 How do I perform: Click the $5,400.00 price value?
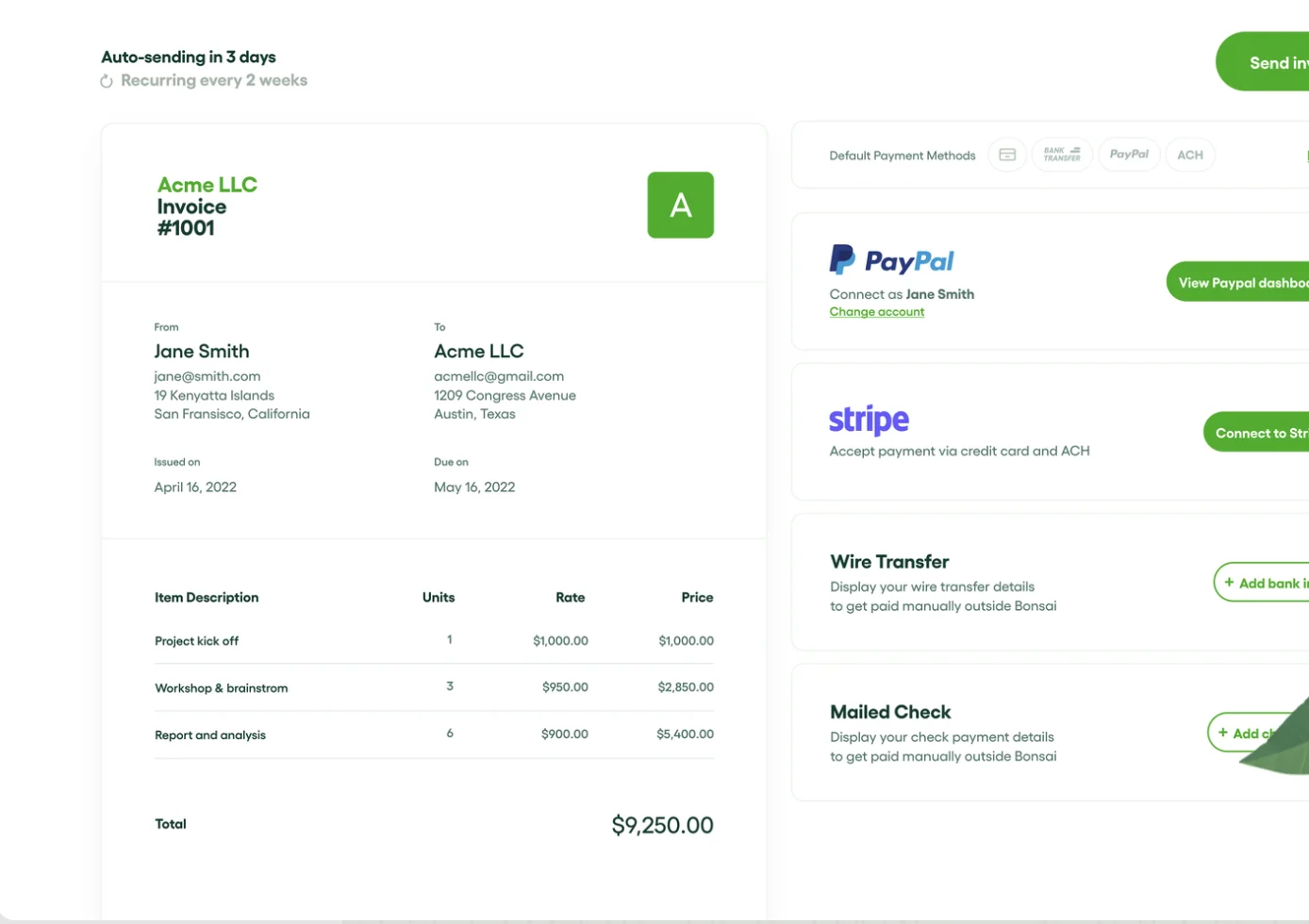(685, 734)
